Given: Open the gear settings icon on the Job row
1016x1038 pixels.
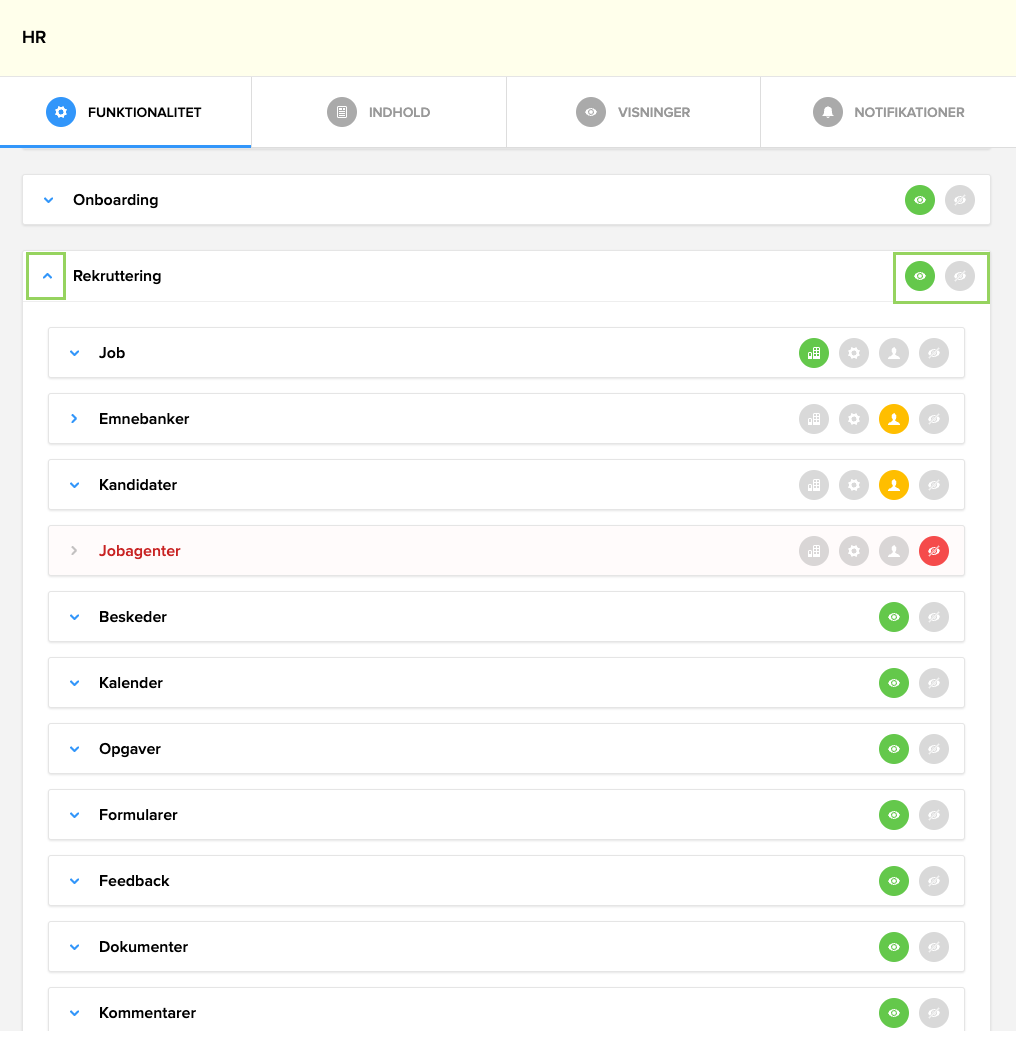Looking at the screenshot, I should point(854,353).
